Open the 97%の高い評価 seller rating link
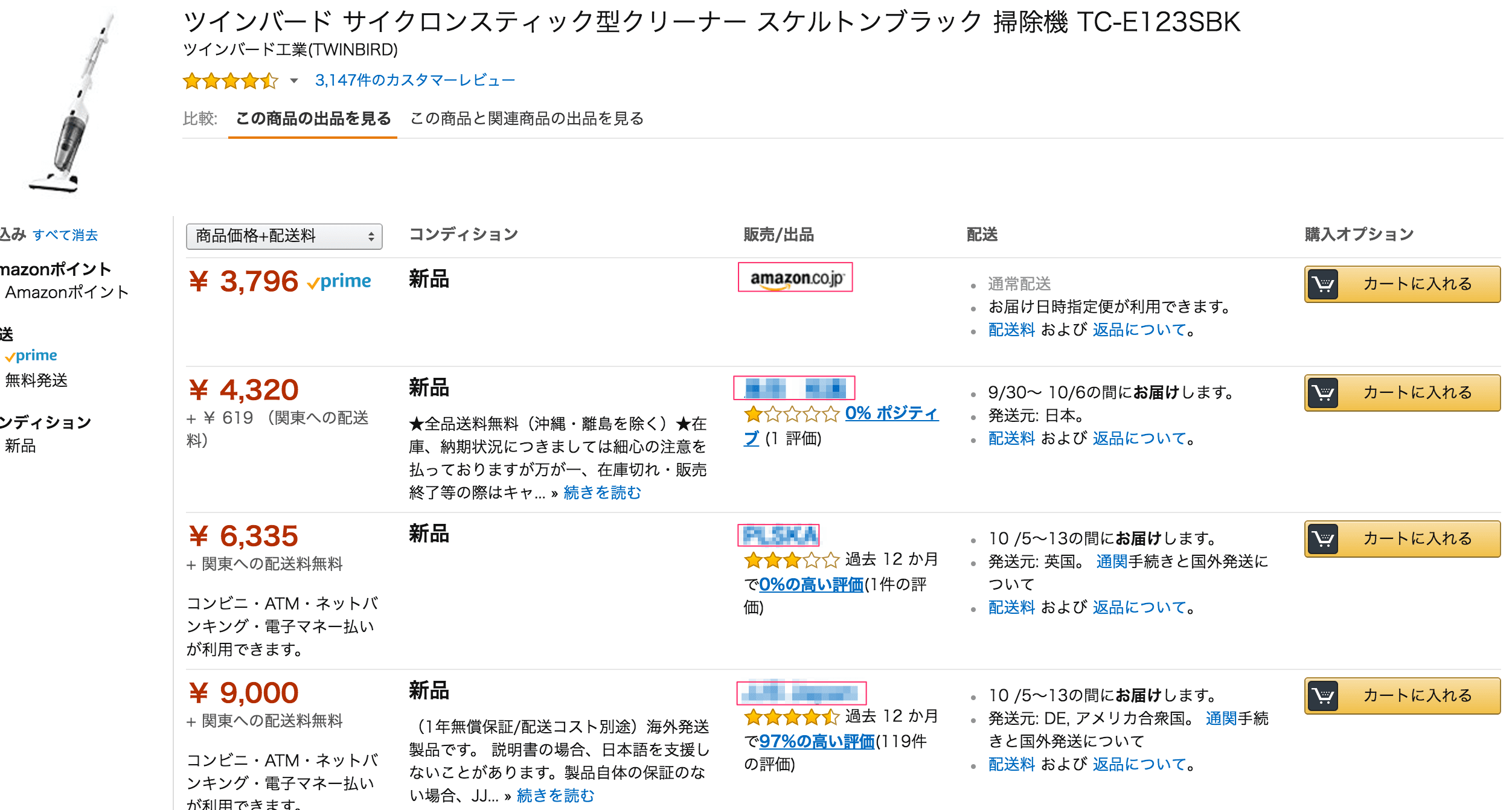1512x810 pixels. tap(816, 741)
